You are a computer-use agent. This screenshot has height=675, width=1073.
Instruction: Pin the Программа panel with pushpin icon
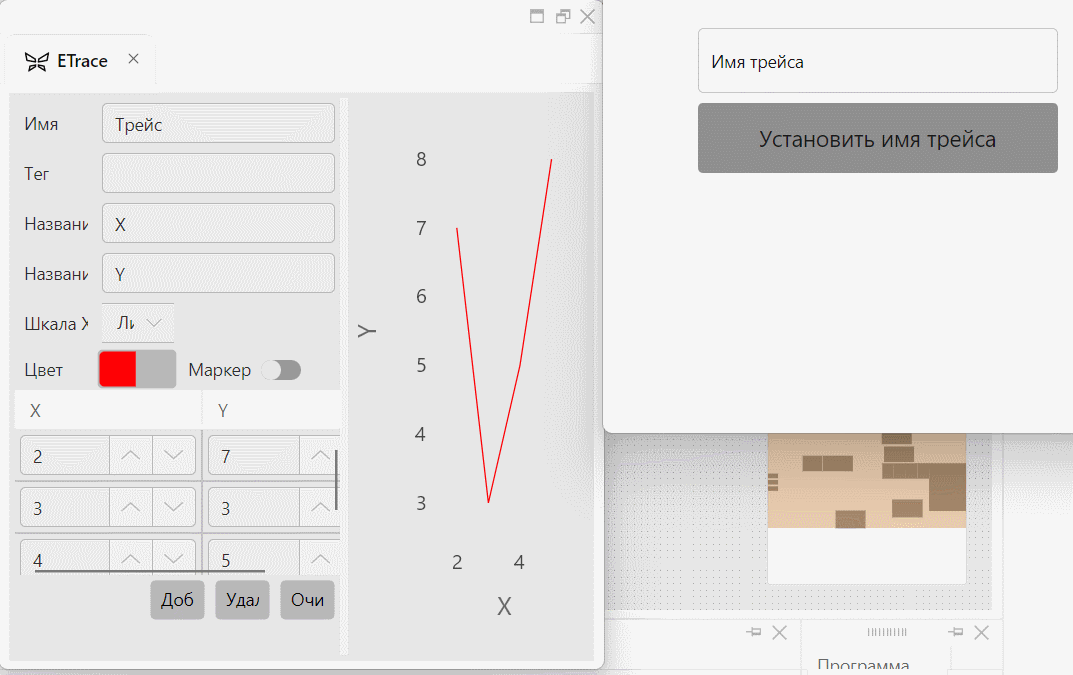click(956, 632)
